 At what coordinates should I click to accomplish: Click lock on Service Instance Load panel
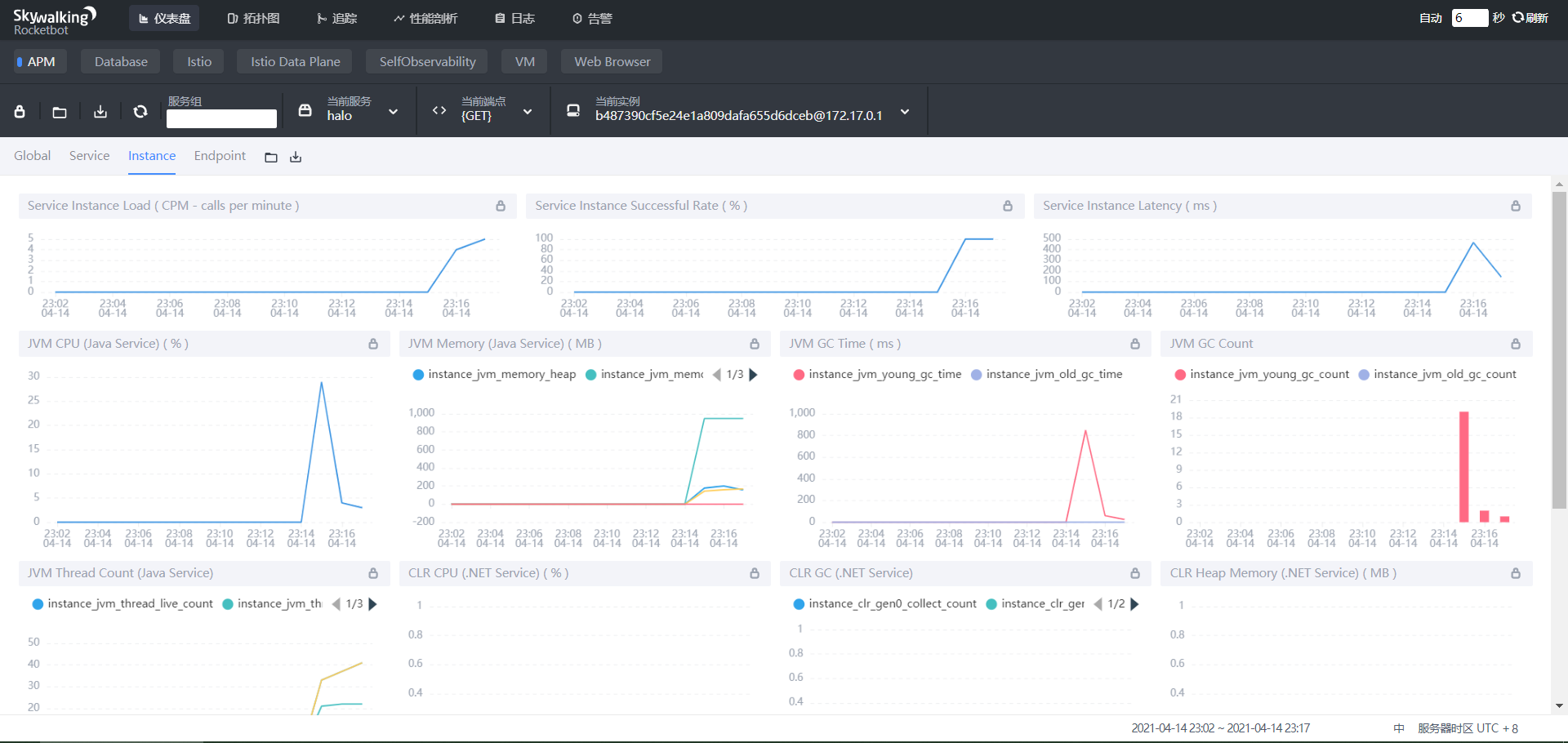[x=501, y=207]
